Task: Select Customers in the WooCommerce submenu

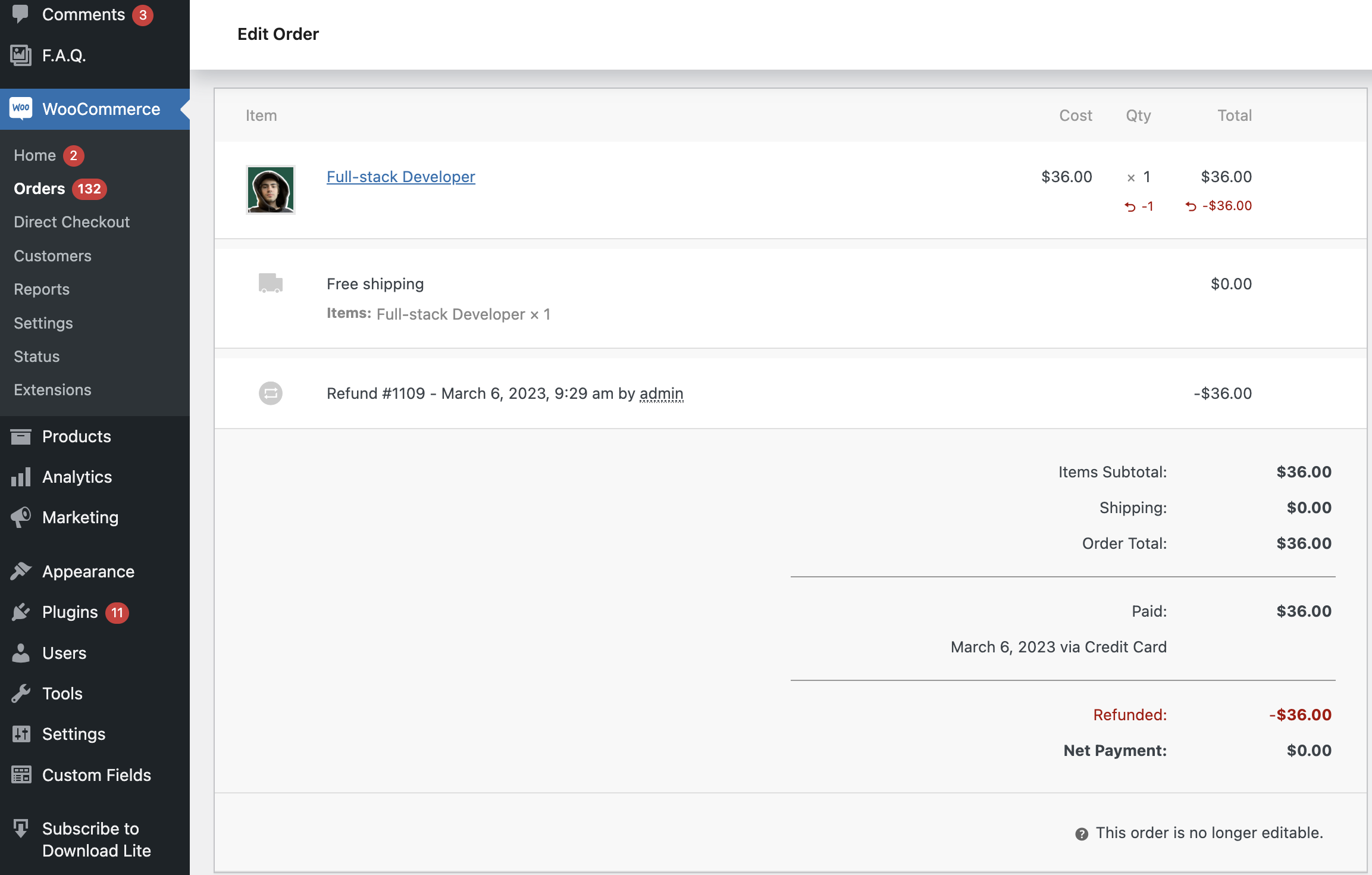Action: (x=52, y=255)
